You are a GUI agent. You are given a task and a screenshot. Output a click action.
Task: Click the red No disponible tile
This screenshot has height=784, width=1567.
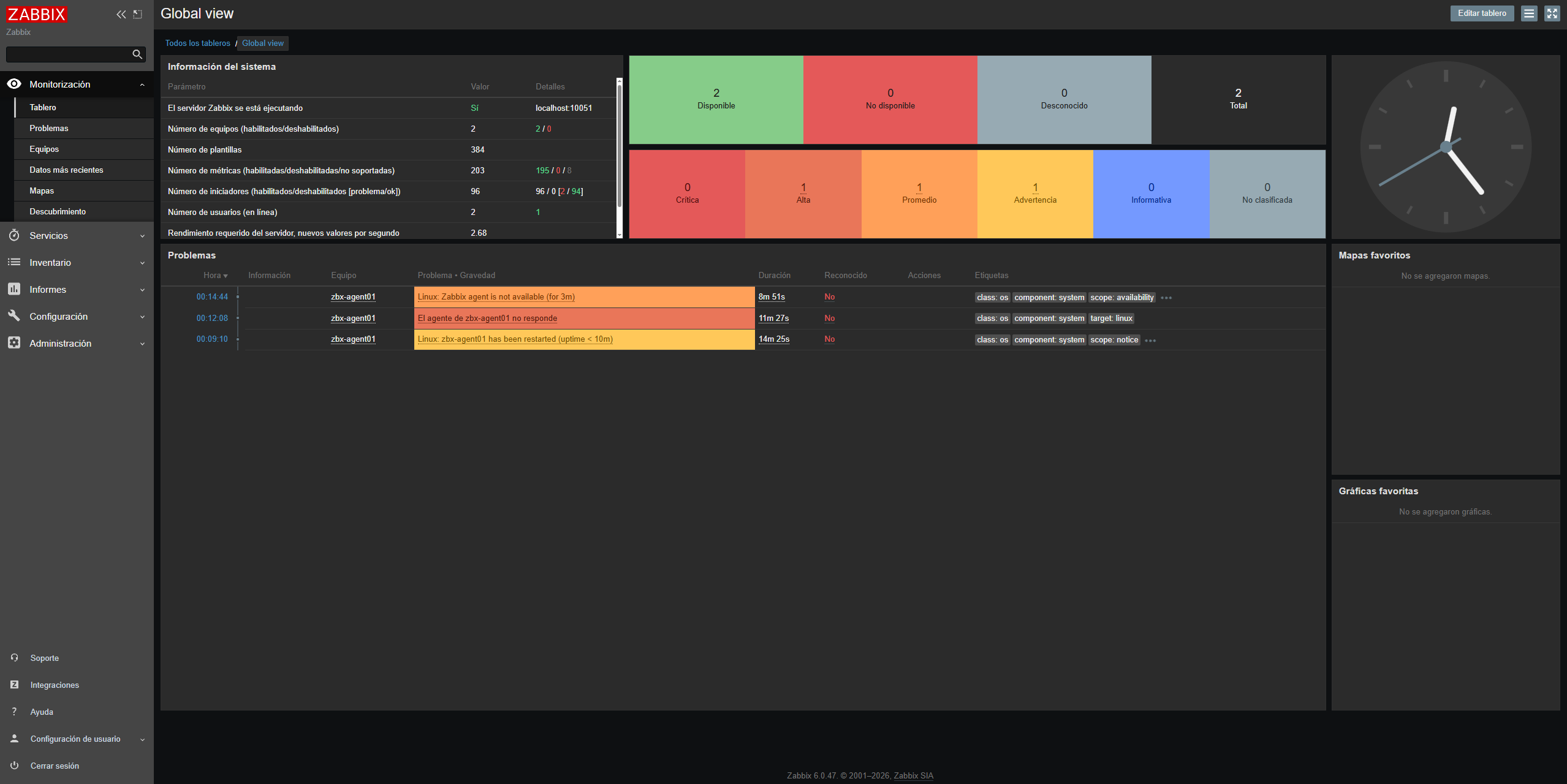[890, 100]
